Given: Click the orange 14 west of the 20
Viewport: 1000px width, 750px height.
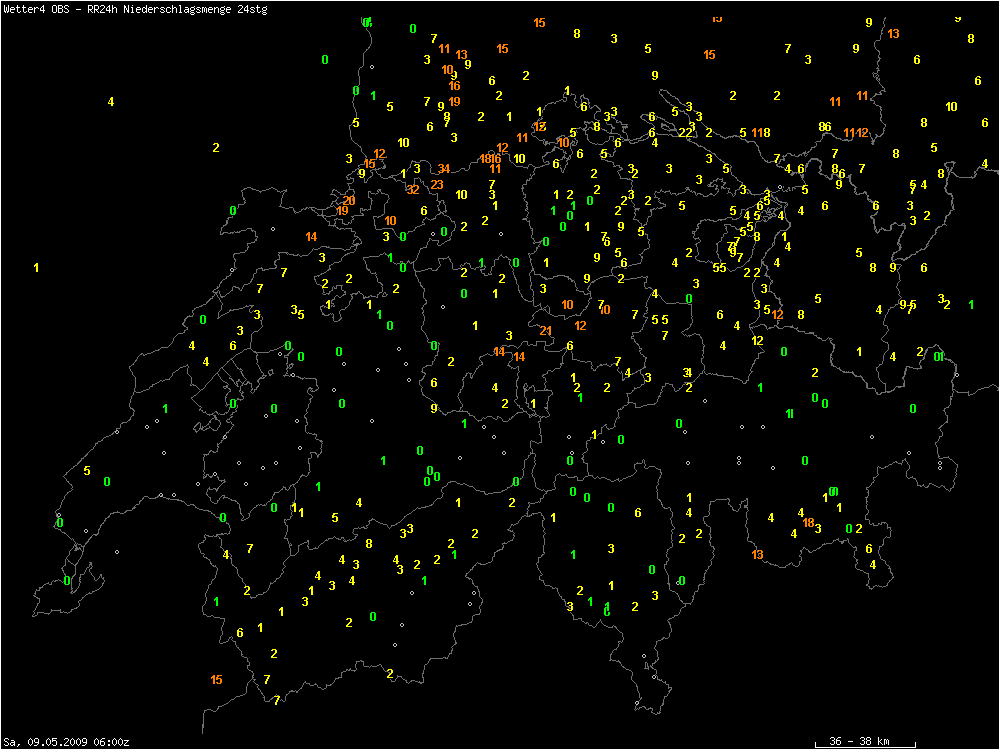Looking at the screenshot, I should (311, 236).
